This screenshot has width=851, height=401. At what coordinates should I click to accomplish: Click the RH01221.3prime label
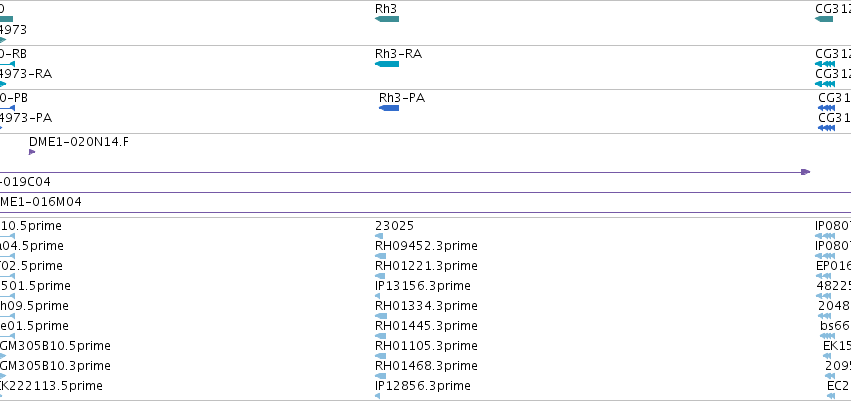coord(426,266)
